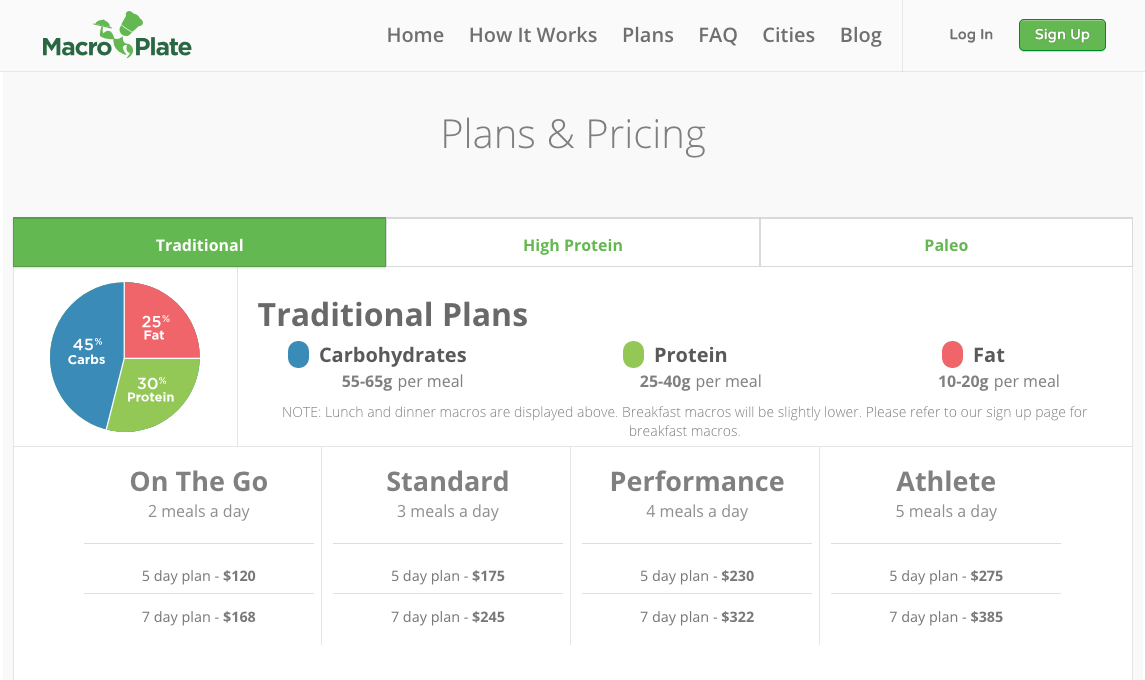Click the blue Carbohydrates legend dot
Screen dimensions: 1145x680
coord(298,354)
